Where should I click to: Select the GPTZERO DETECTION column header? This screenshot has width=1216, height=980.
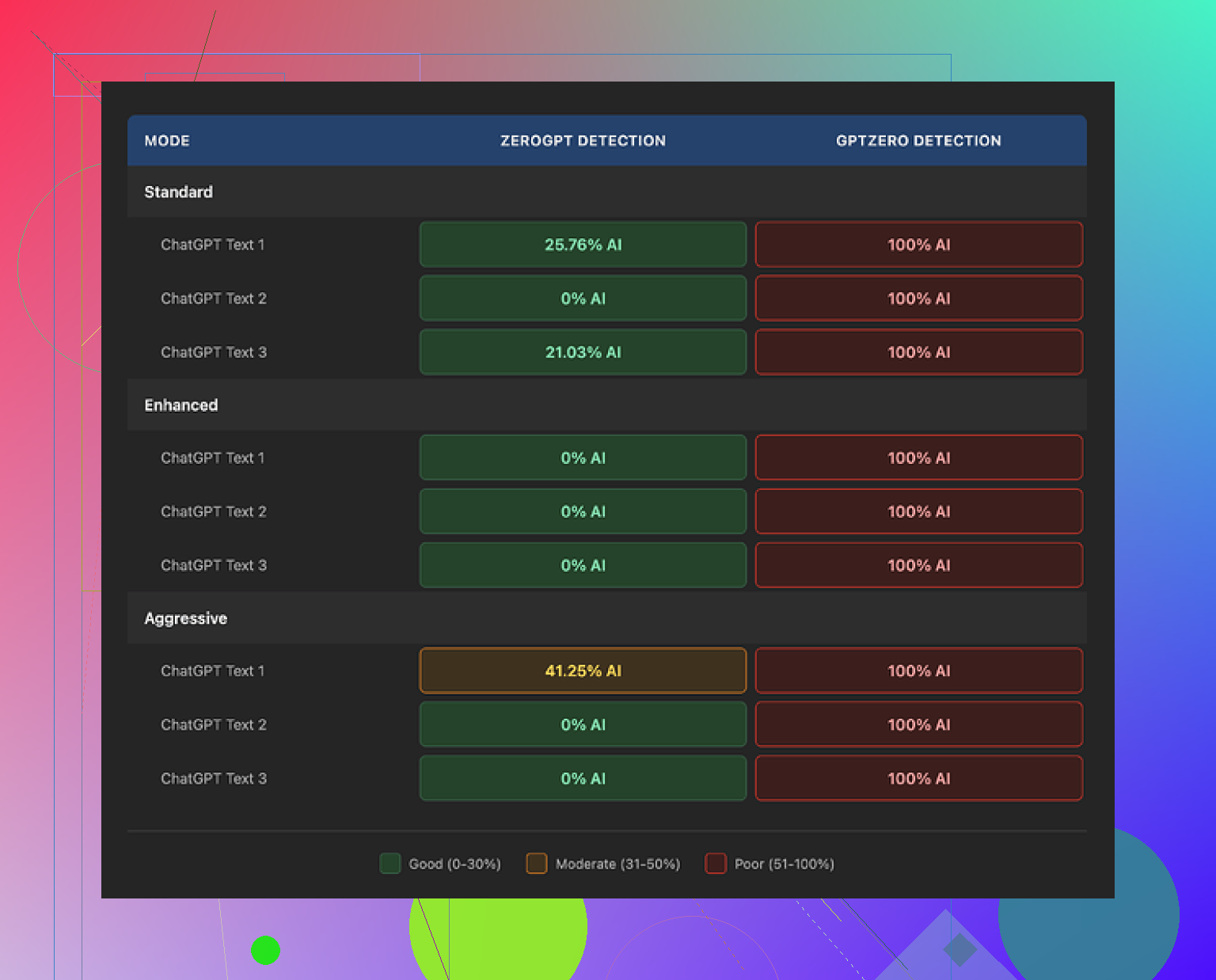pos(918,141)
